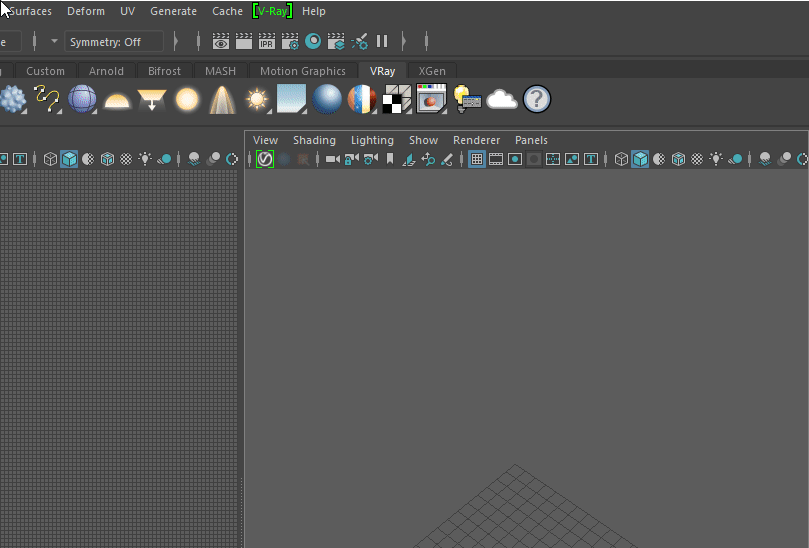
Task: Collapse toolbar section arrow right of Symmetry
Action: coord(175,41)
